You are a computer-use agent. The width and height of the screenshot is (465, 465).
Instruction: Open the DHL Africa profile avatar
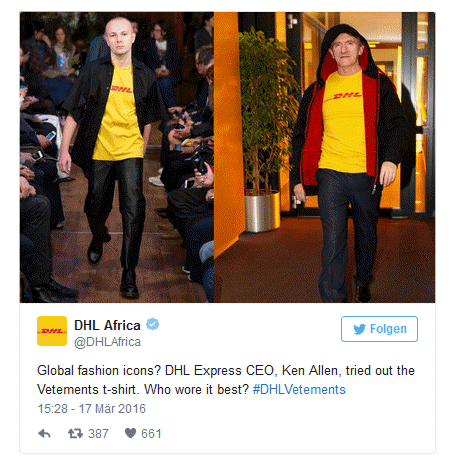pyautogui.click(x=52, y=331)
